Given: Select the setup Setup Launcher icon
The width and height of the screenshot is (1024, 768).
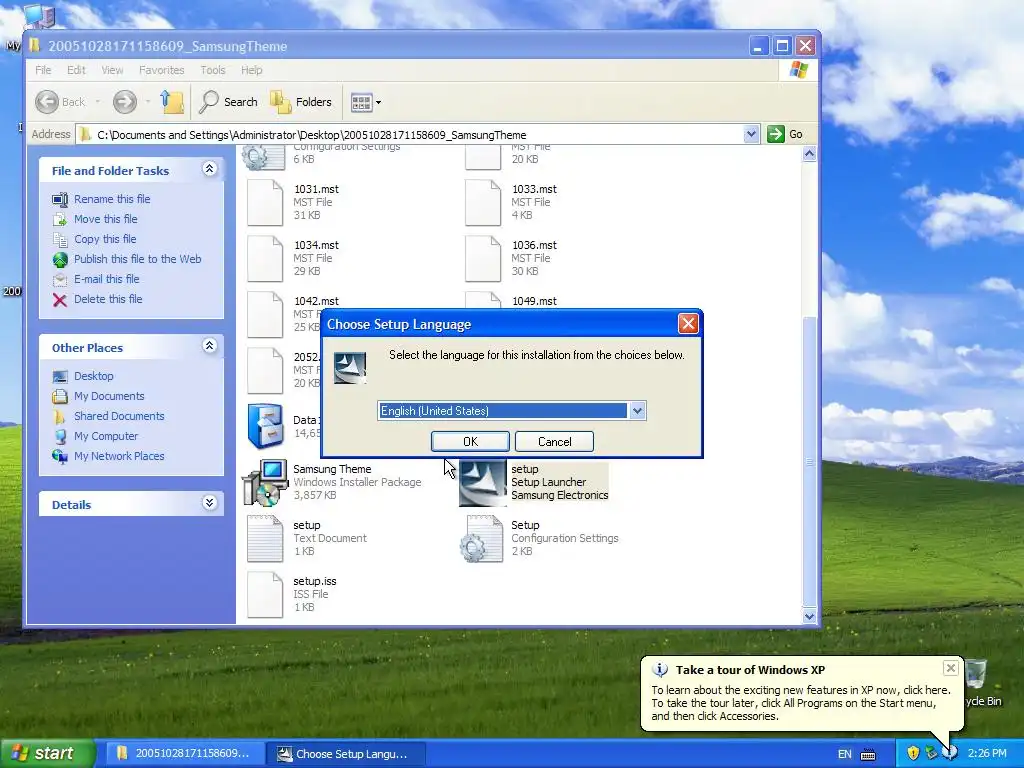Looking at the screenshot, I should pos(483,483).
